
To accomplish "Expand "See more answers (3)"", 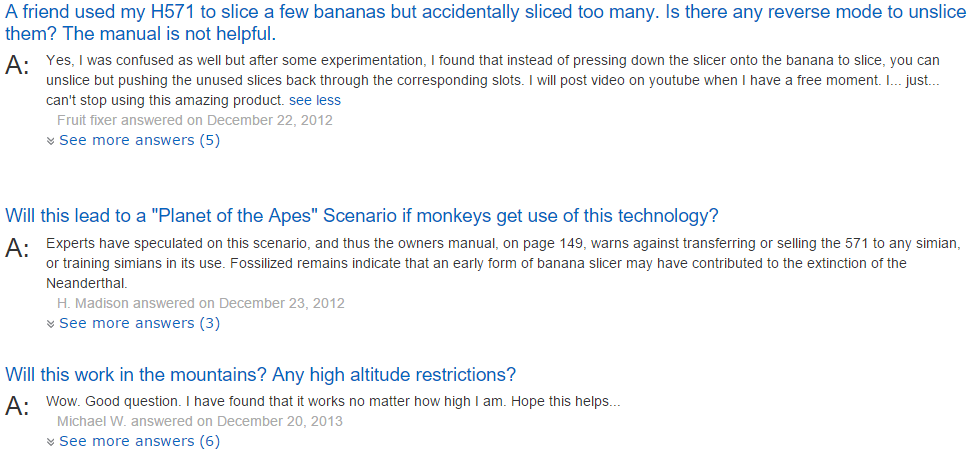I will pyautogui.click(x=139, y=323).
